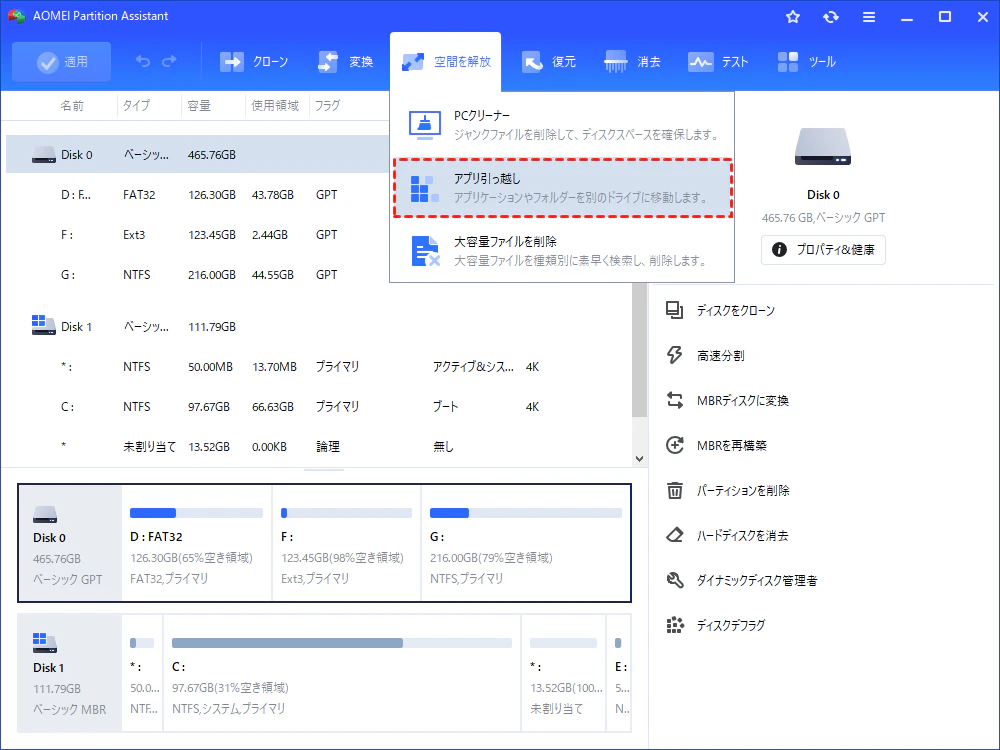Open the ツール tools menu
This screenshot has height=750, width=1000.
coord(806,62)
